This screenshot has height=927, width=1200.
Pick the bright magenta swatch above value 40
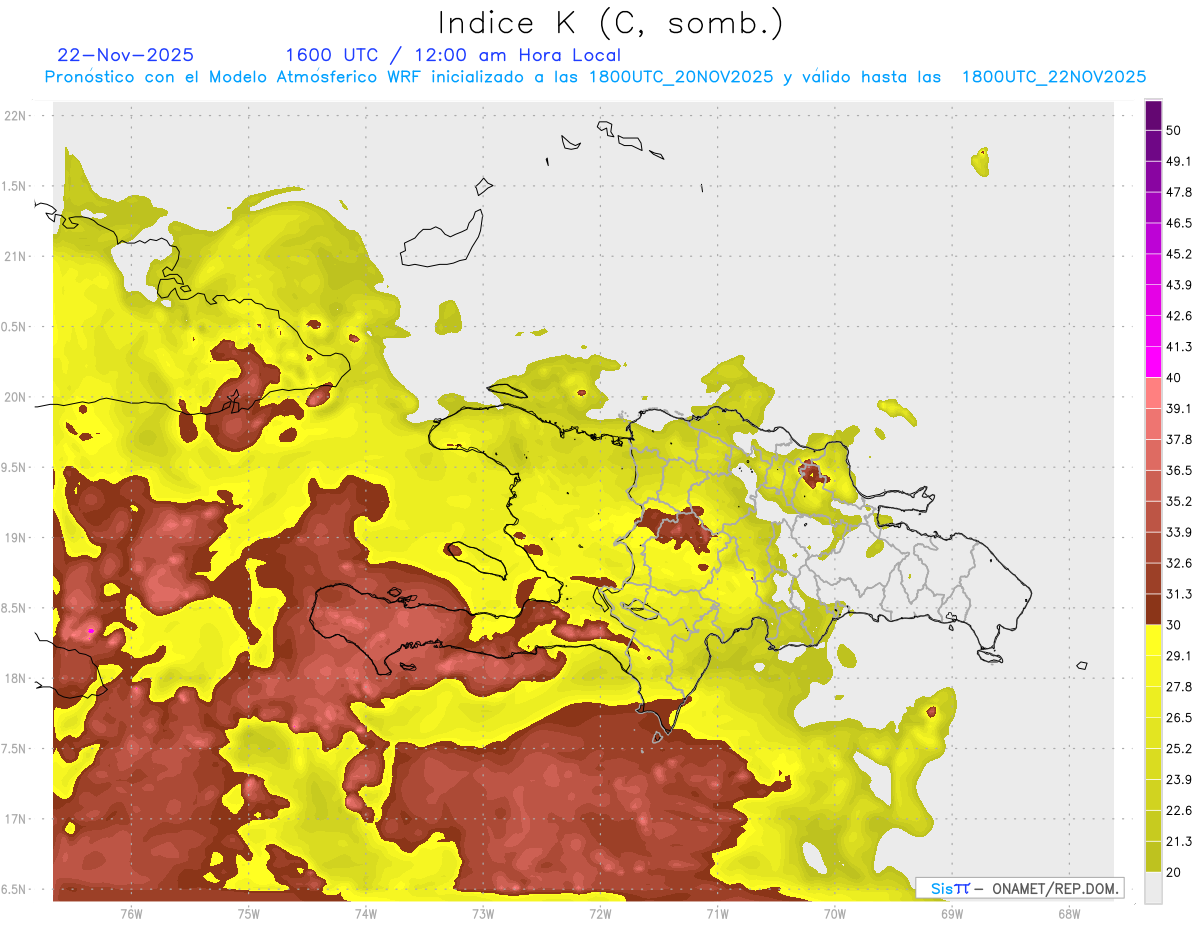point(1154,362)
